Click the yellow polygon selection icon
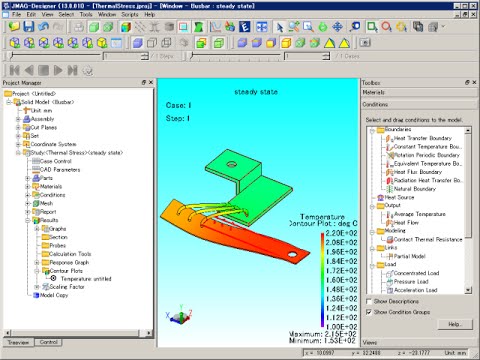 point(401,27)
